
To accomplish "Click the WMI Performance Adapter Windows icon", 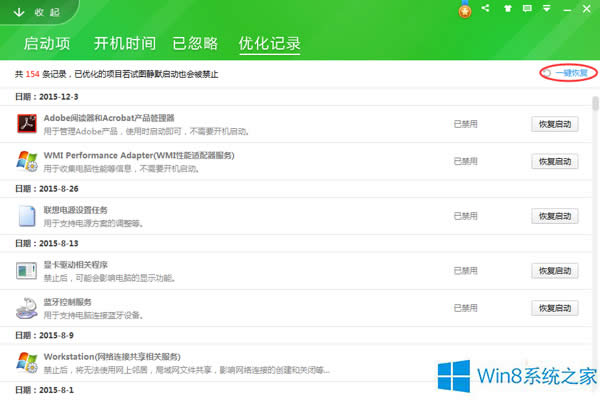I will [27, 161].
